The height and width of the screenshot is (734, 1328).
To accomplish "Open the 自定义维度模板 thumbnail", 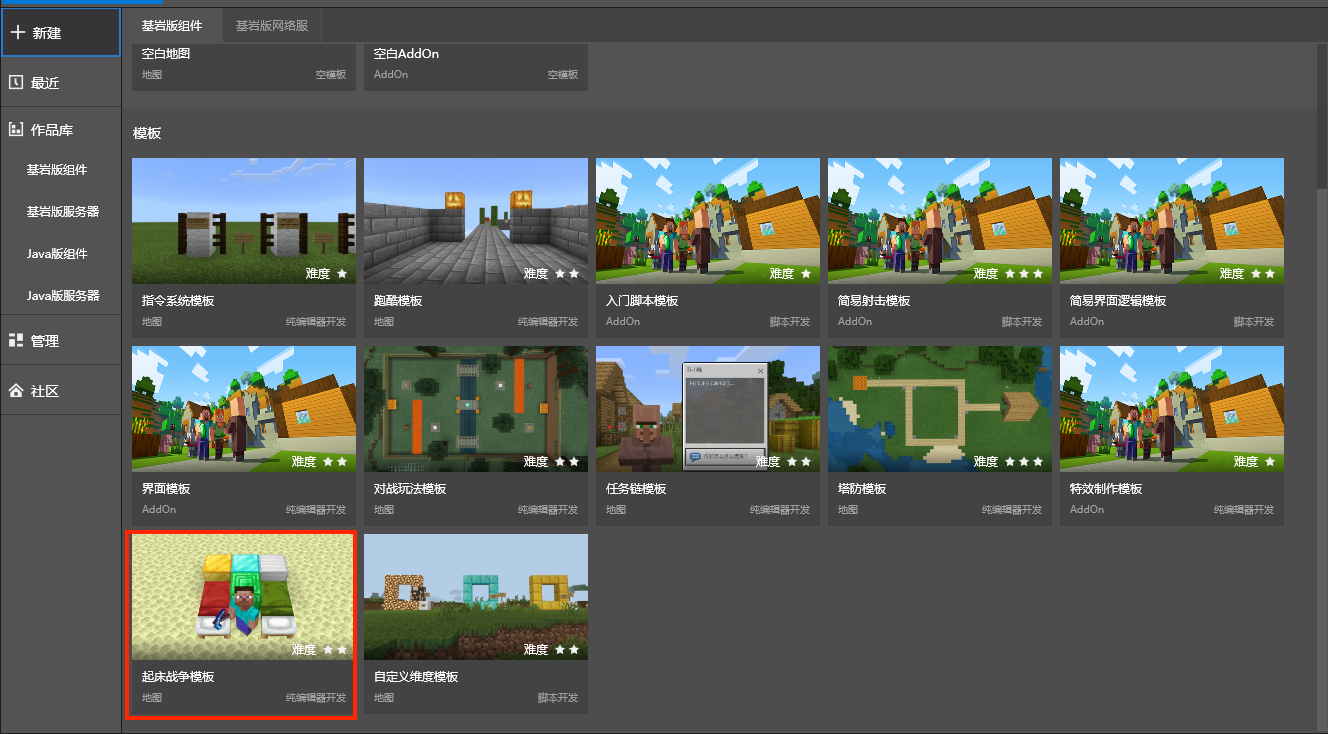I will click(476, 597).
